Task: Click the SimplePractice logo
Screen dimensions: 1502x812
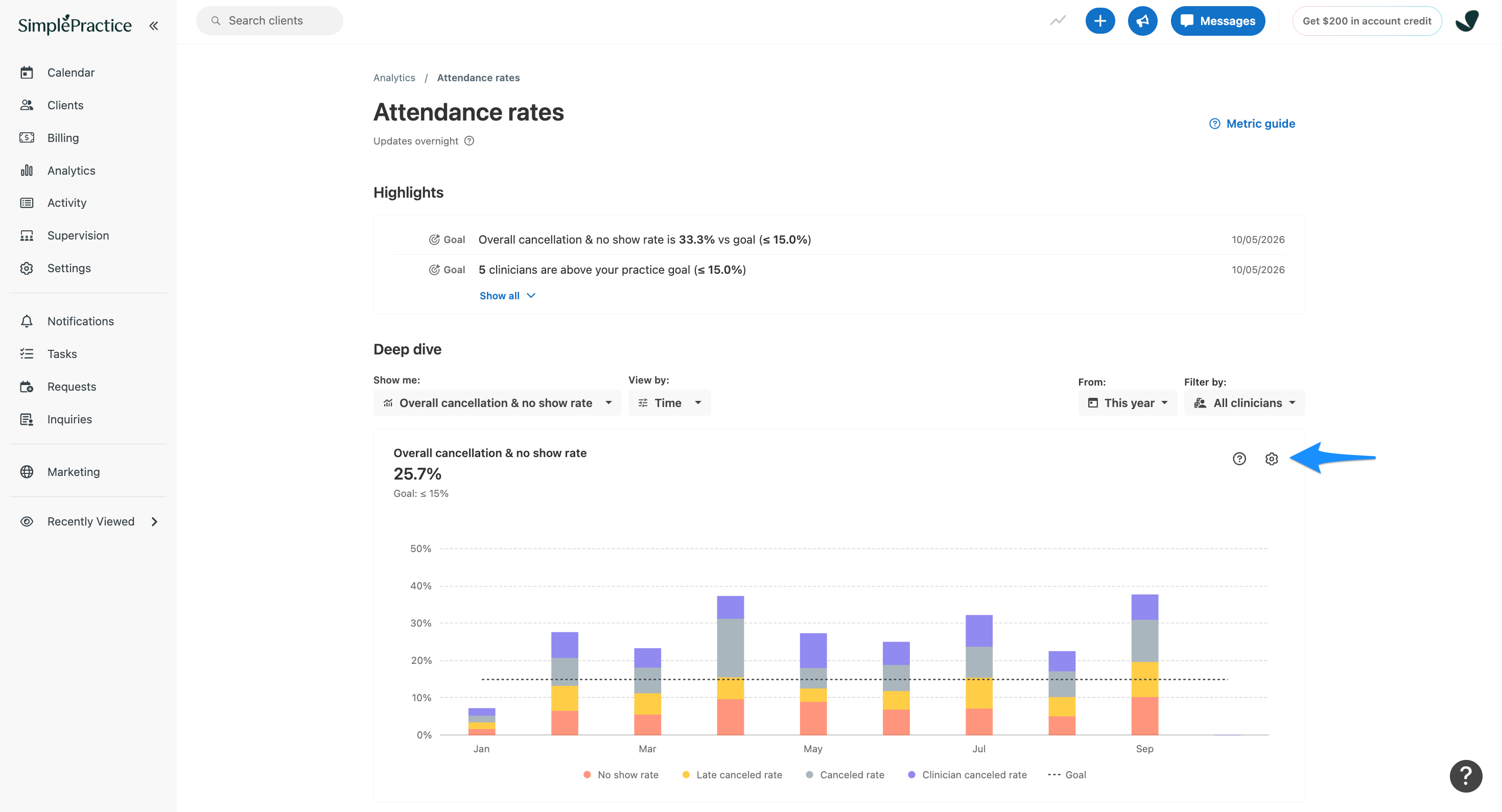Action: (75, 25)
